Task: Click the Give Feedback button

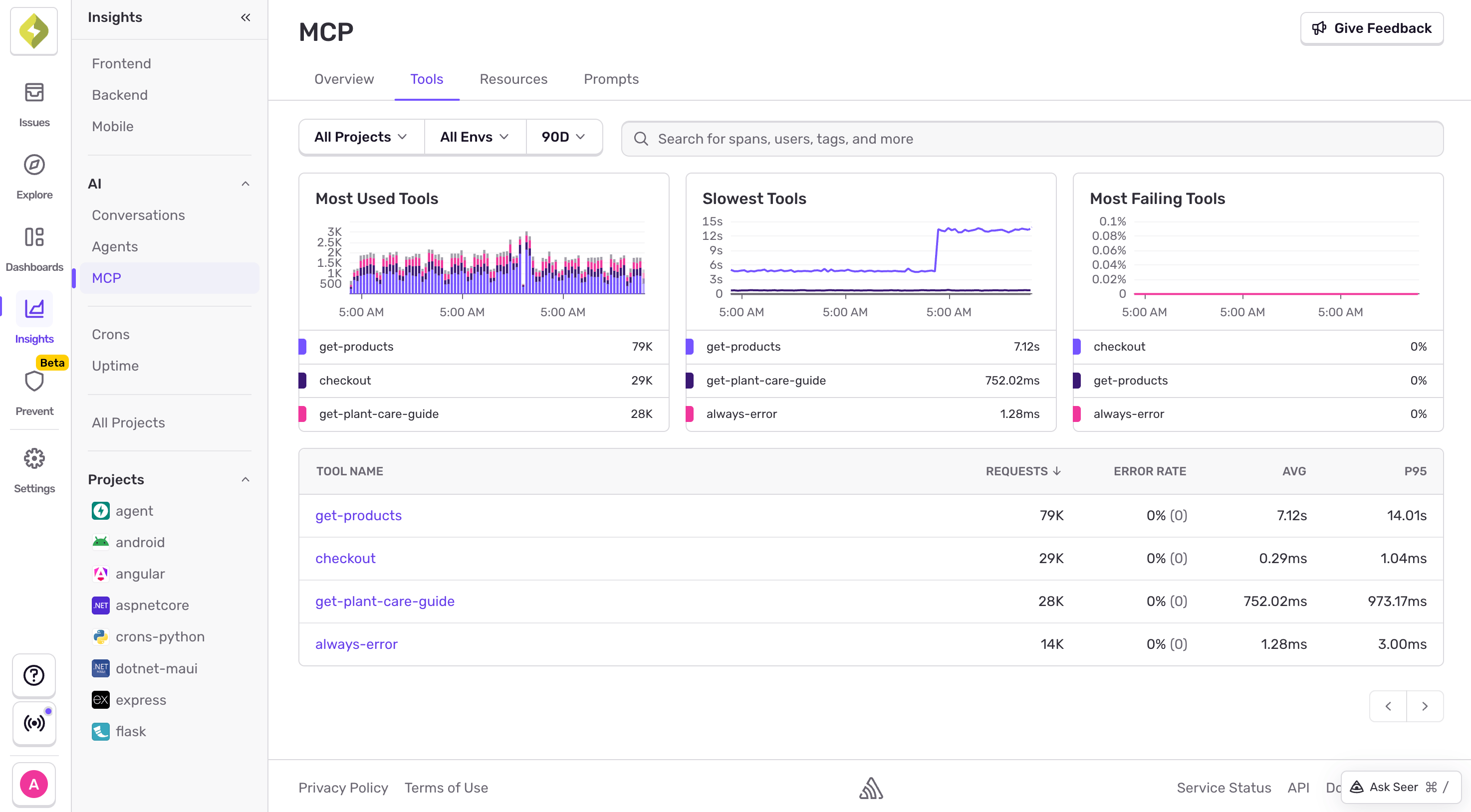Action: pos(1372,28)
